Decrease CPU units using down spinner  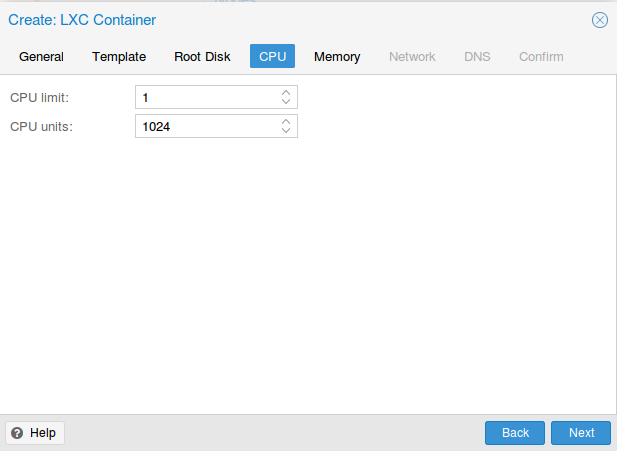pos(286,131)
